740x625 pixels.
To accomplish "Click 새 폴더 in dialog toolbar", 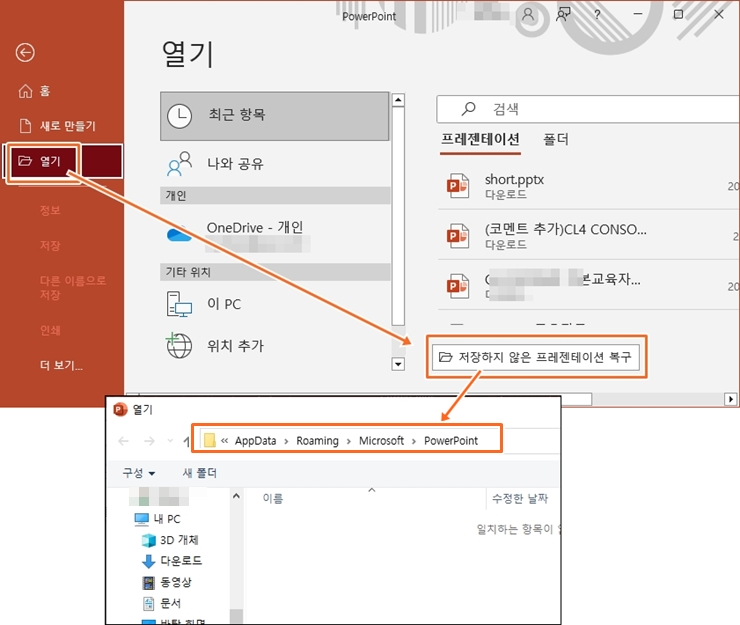I will pos(200,473).
